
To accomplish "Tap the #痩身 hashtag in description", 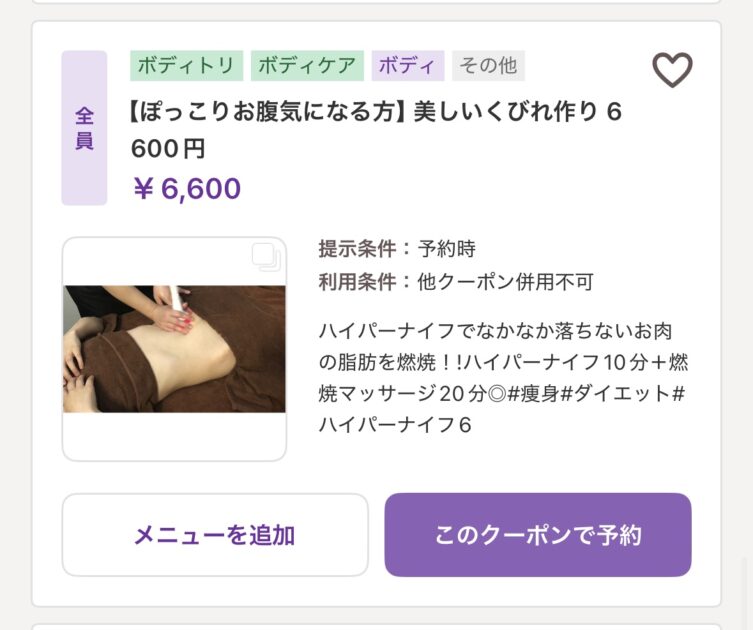I will pyautogui.click(x=533, y=394).
